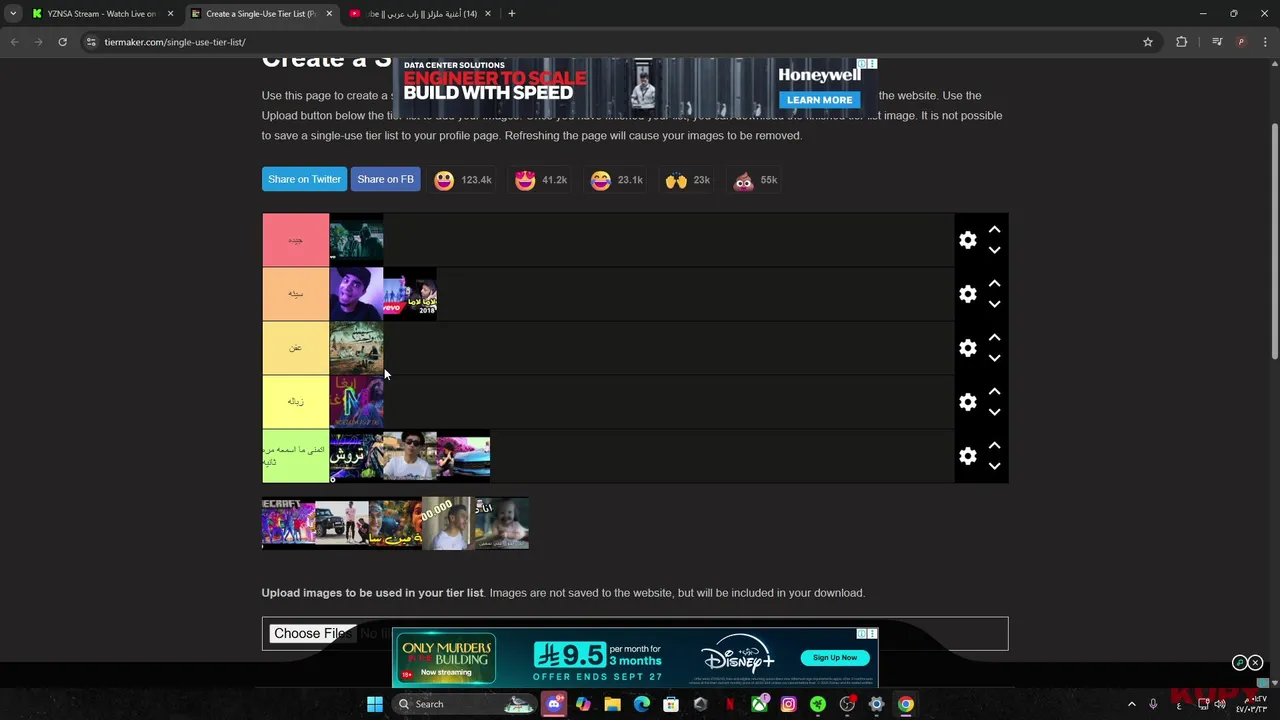Open Instagram from the taskbar
This screenshot has height=720, width=1280.
[788, 704]
